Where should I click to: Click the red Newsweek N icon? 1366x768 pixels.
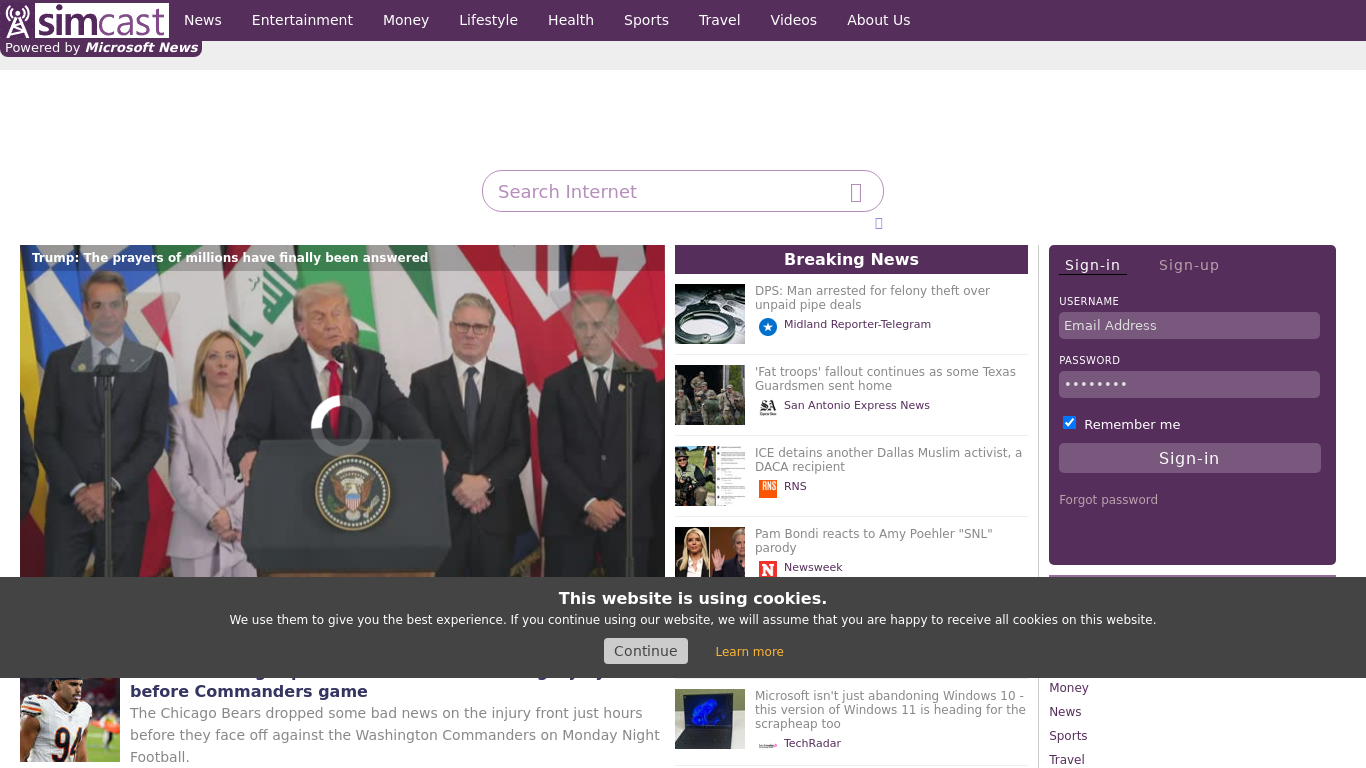[x=767, y=568]
